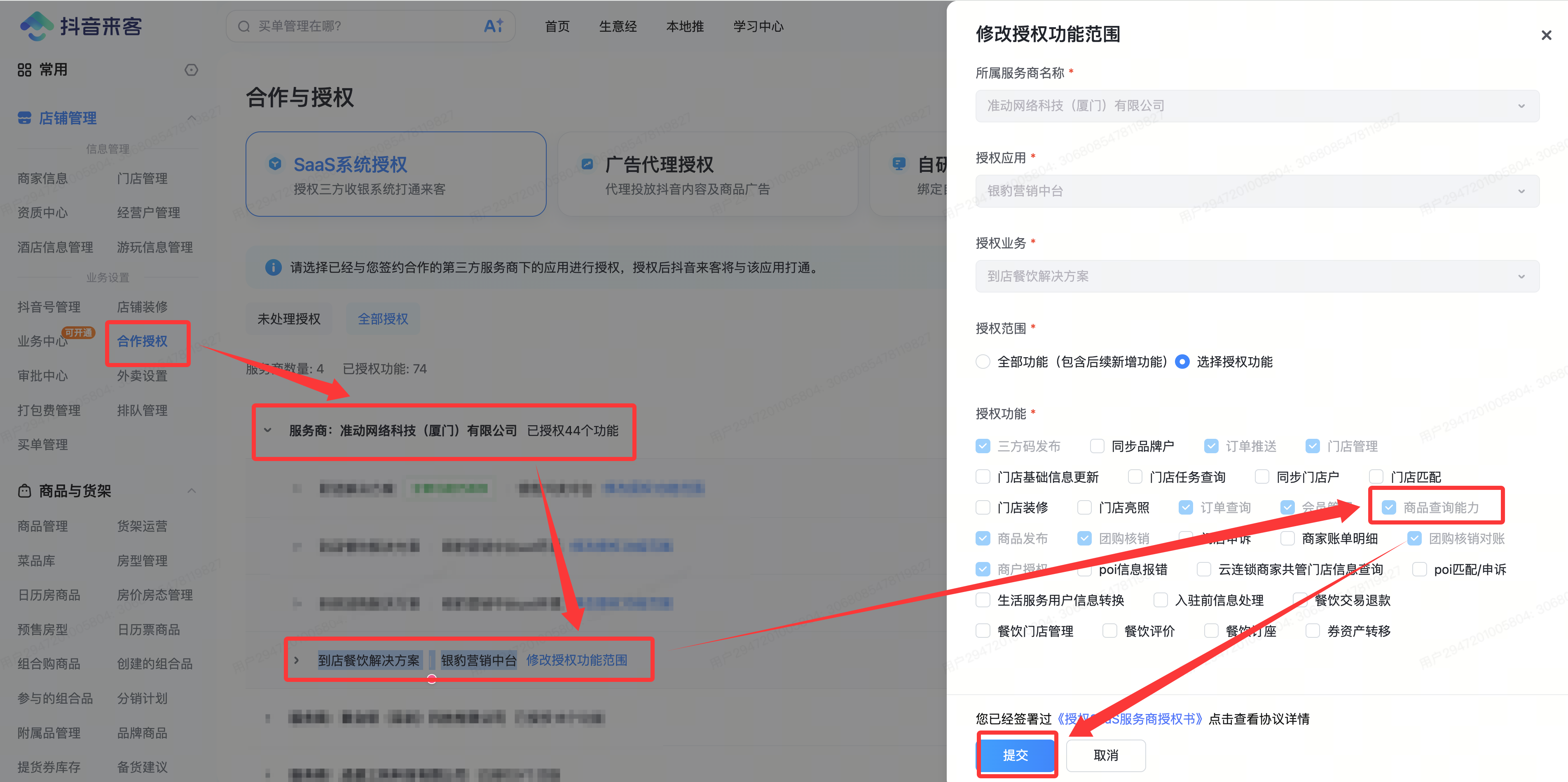This screenshot has width=1568, height=782.
Task: Open the 授权业务 dropdown
Action: tap(1257, 276)
